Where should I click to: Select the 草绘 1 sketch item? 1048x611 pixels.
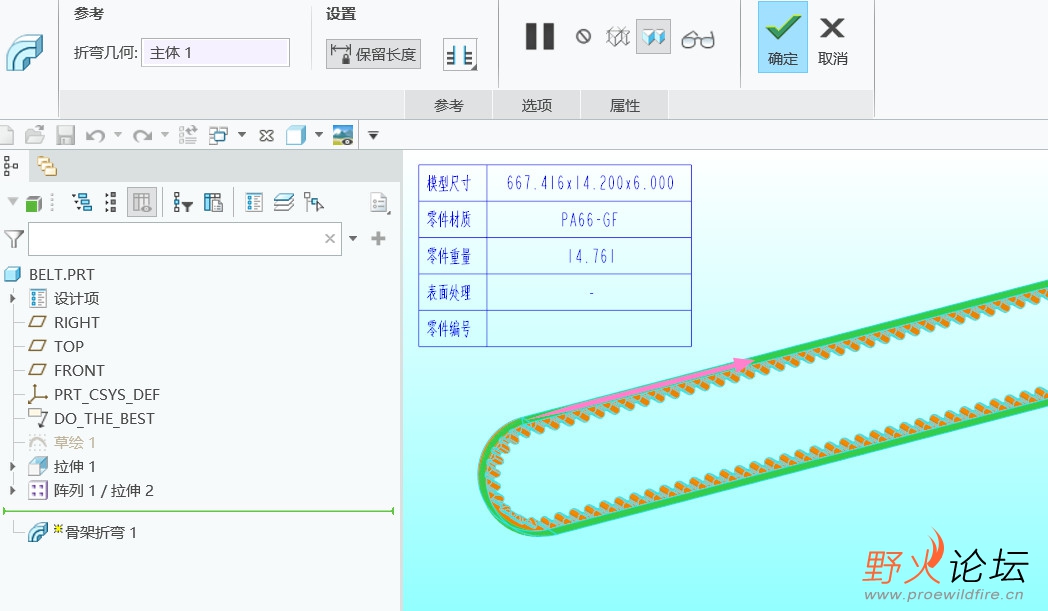coord(74,443)
